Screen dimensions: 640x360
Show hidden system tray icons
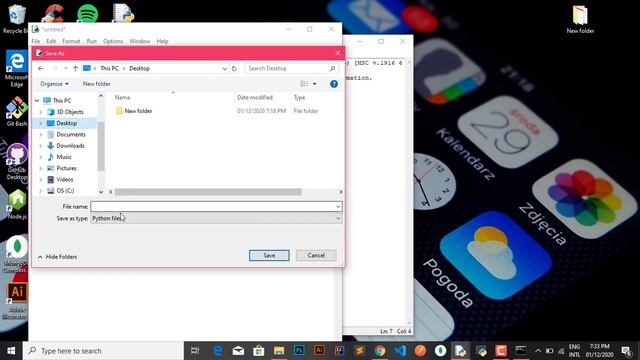538,351
